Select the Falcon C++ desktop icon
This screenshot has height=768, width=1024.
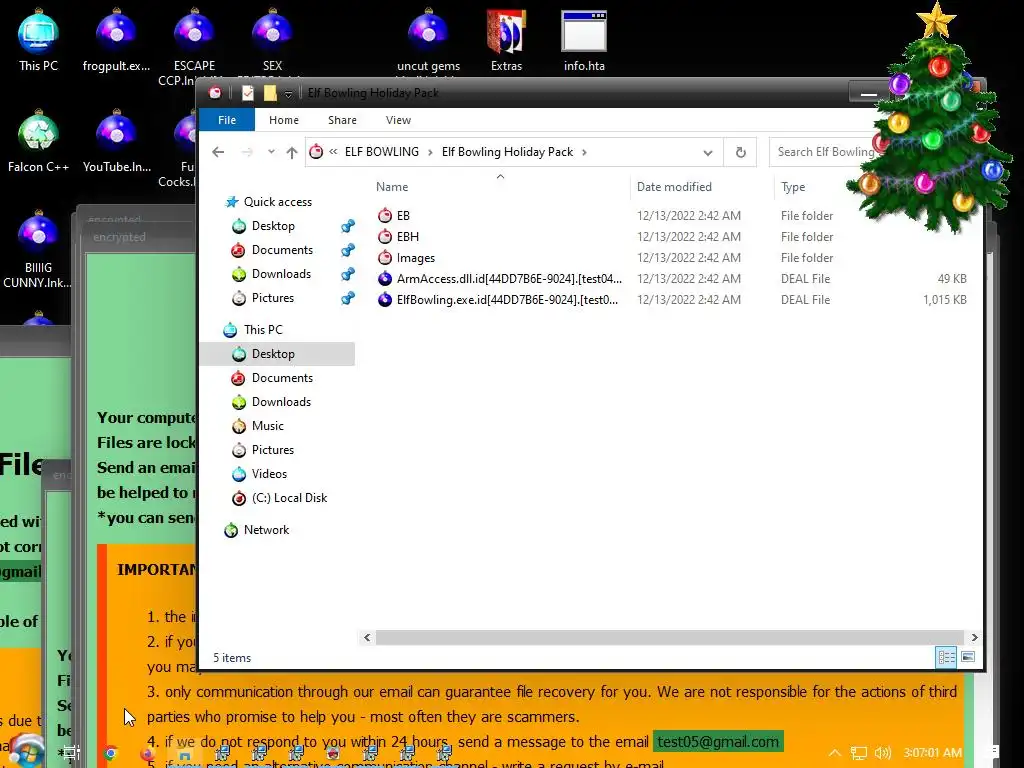pyautogui.click(x=39, y=142)
